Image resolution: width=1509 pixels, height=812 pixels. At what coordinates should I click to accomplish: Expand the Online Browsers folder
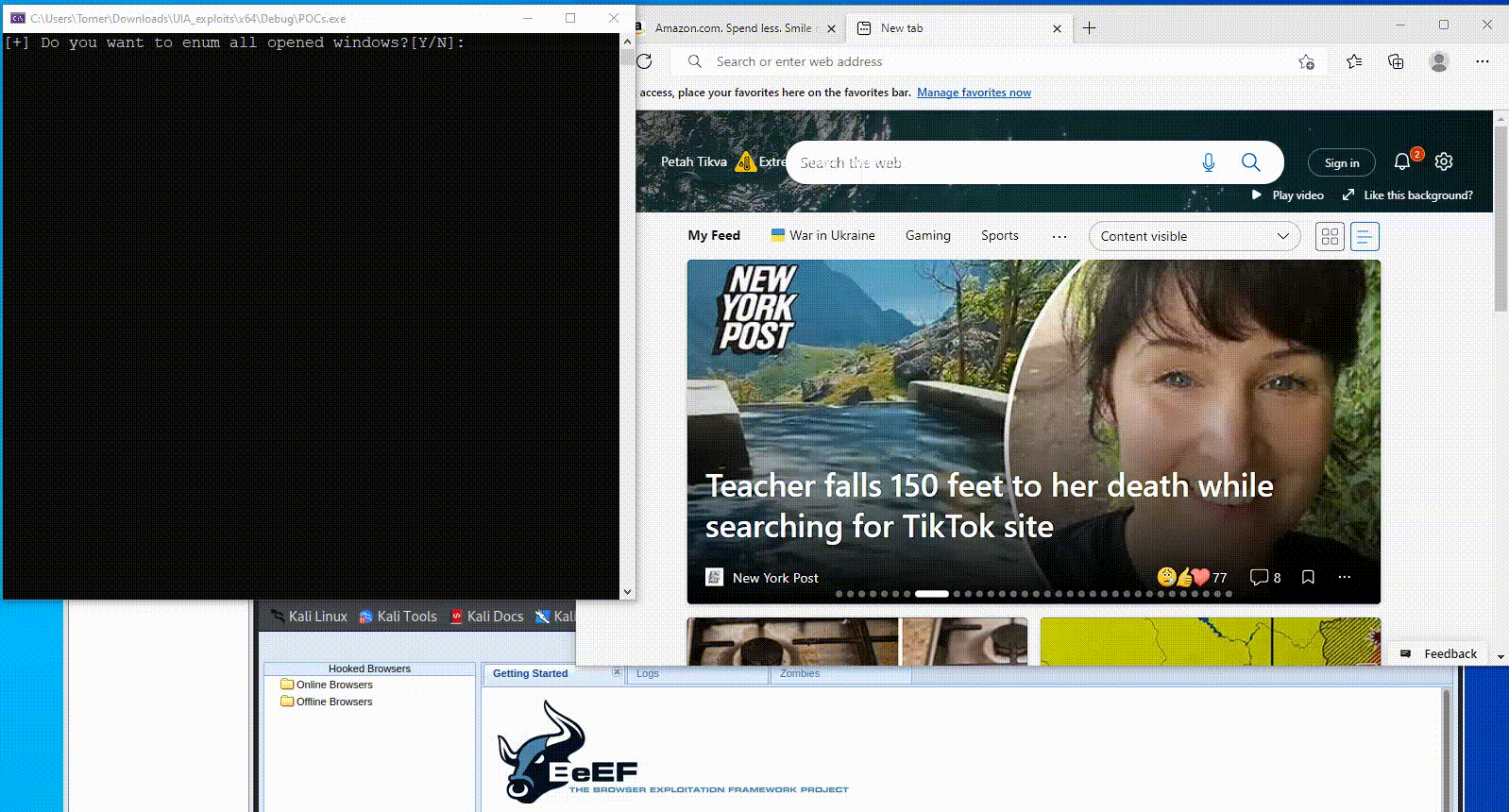[x=333, y=685]
